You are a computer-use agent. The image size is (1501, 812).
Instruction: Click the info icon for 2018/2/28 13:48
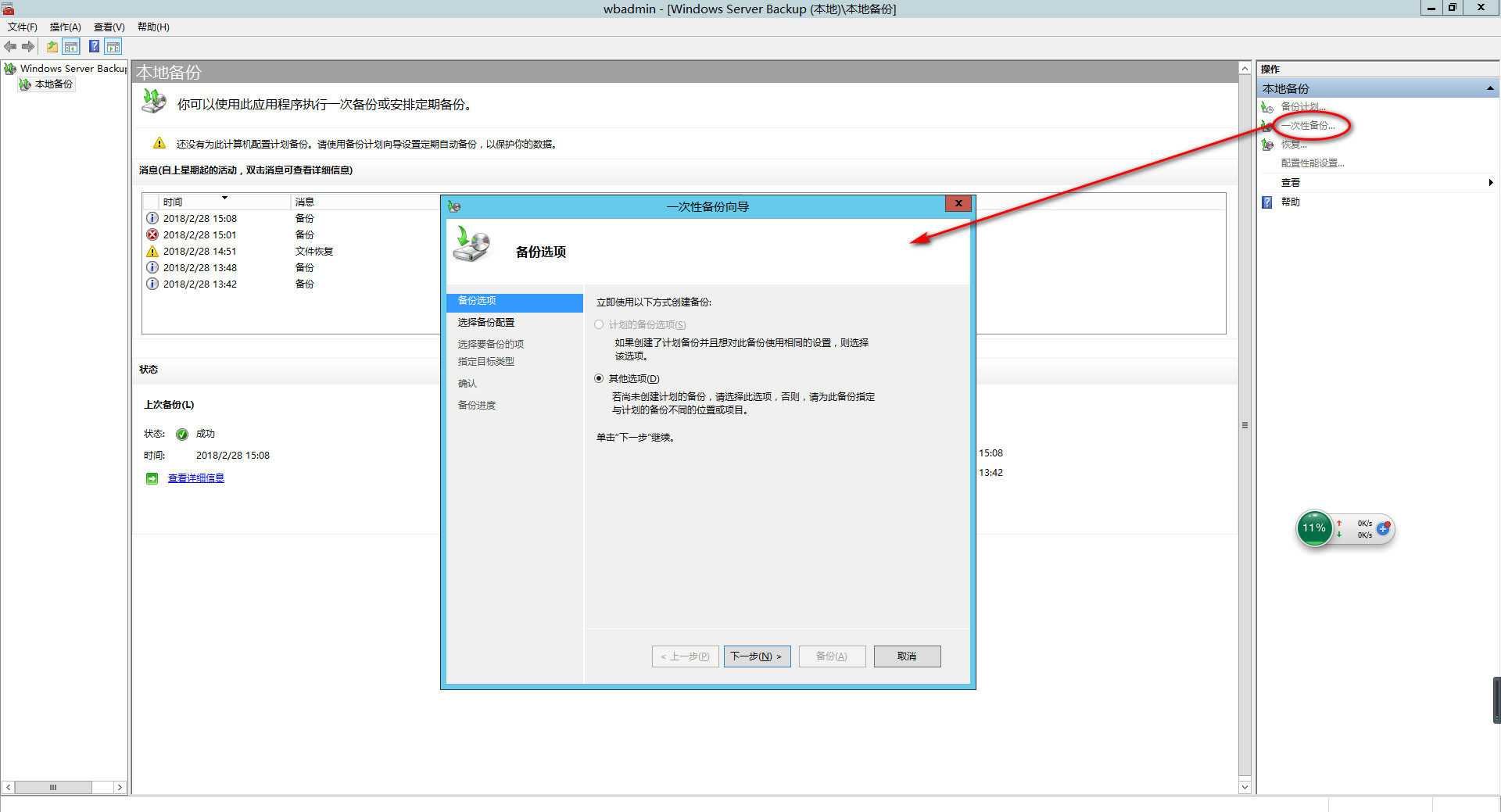pos(152,267)
